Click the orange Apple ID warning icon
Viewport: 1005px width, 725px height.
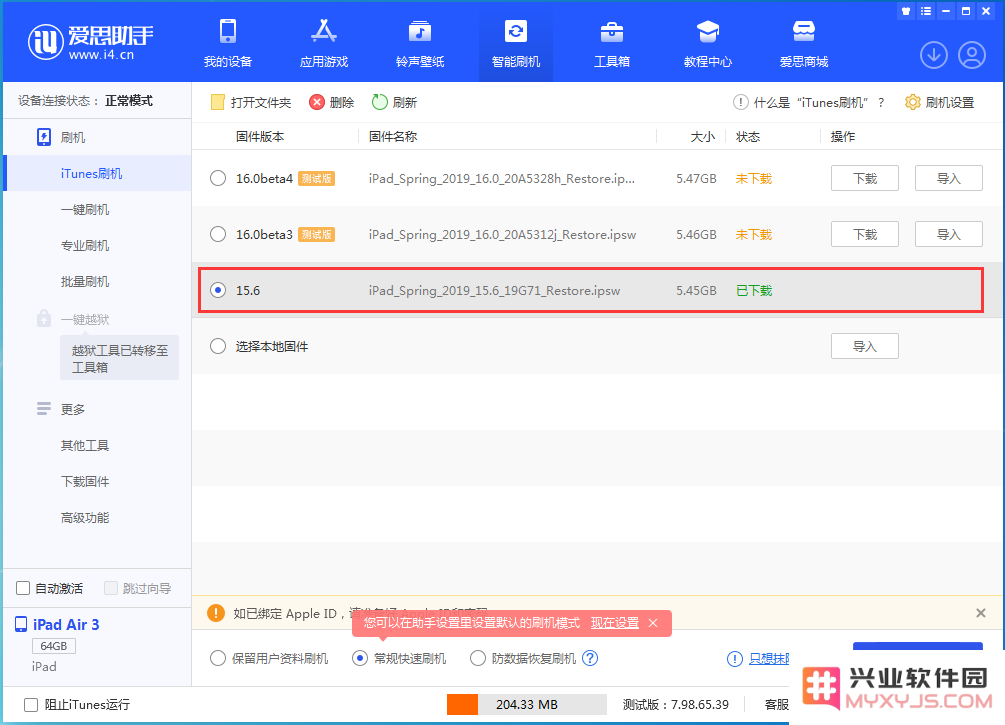(x=216, y=613)
